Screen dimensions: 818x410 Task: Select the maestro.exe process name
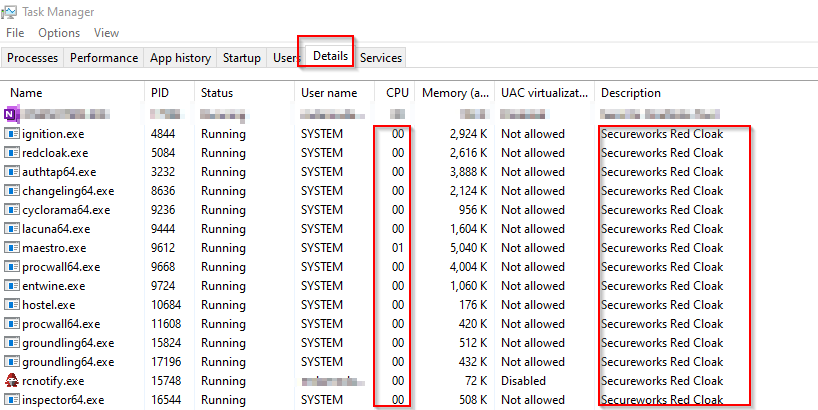coord(54,248)
